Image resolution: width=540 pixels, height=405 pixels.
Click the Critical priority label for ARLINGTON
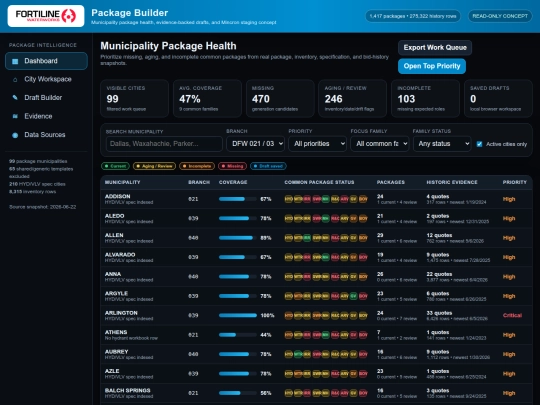tap(512, 315)
